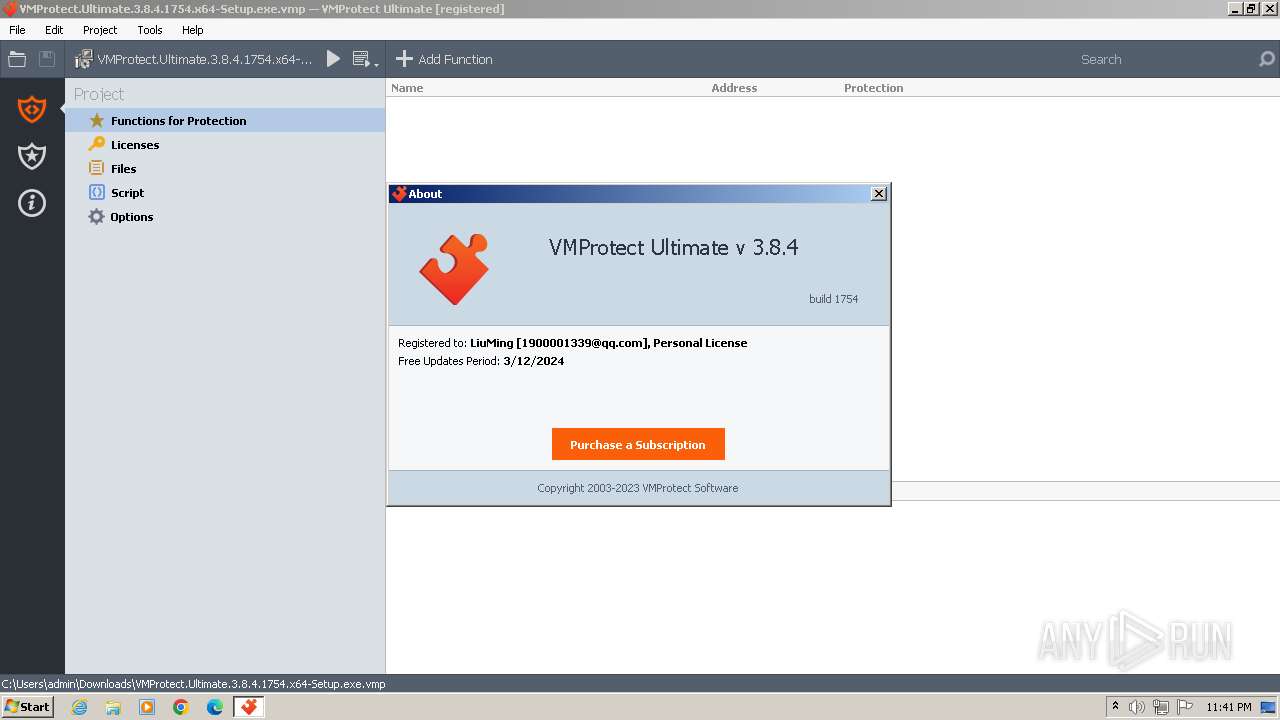Open the Tools menu
Viewport: 1280px width, 720px height.
click(x=150, y=30)
